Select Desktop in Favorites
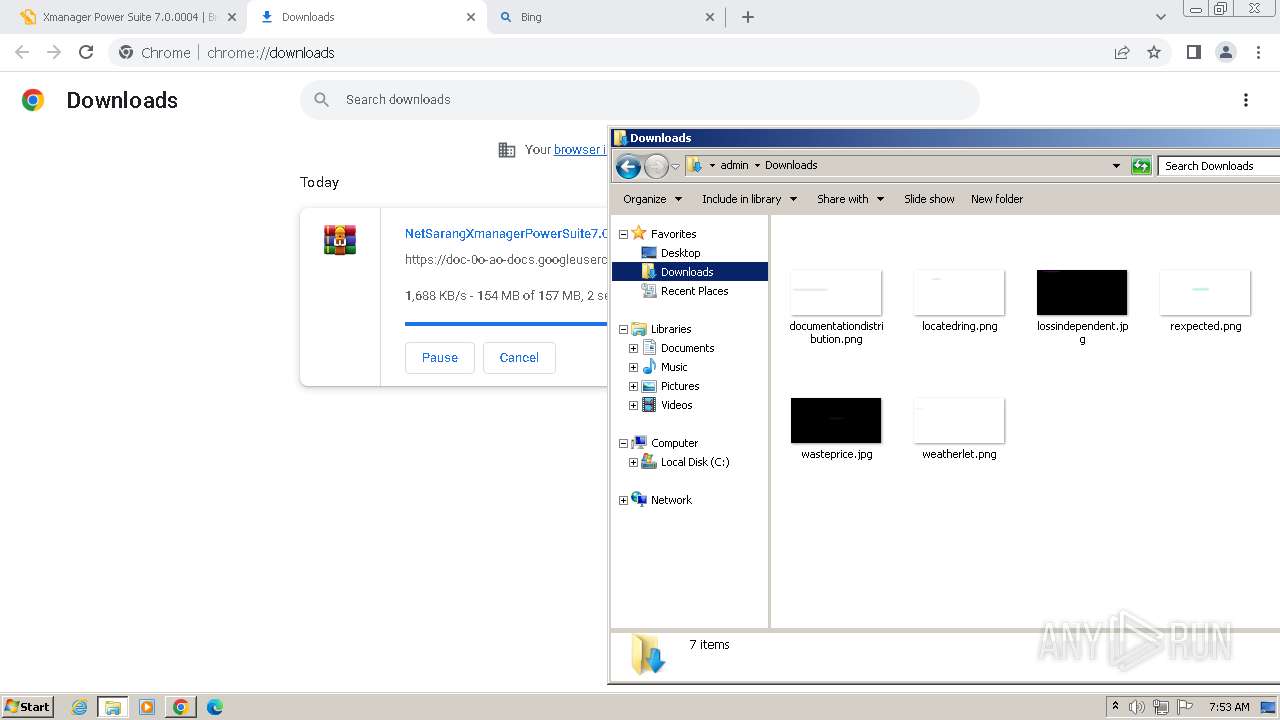The height and width of the screenshot is (720, 1280). (680, 253)
